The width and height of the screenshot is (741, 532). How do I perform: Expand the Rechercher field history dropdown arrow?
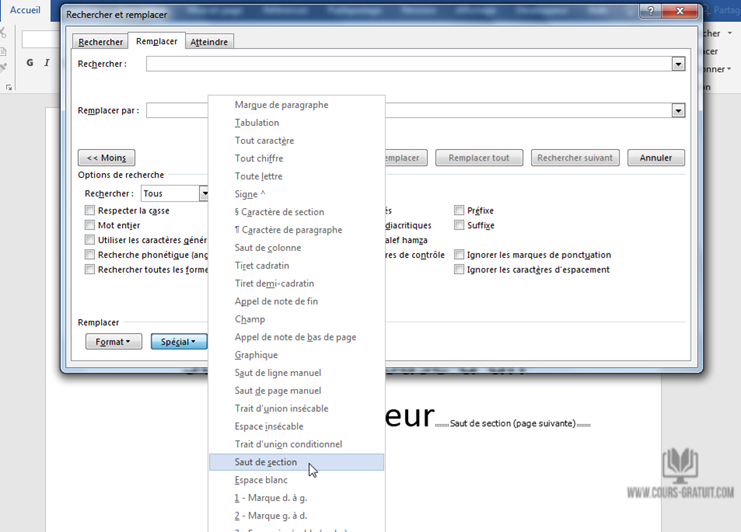click(x=678, y=64)
